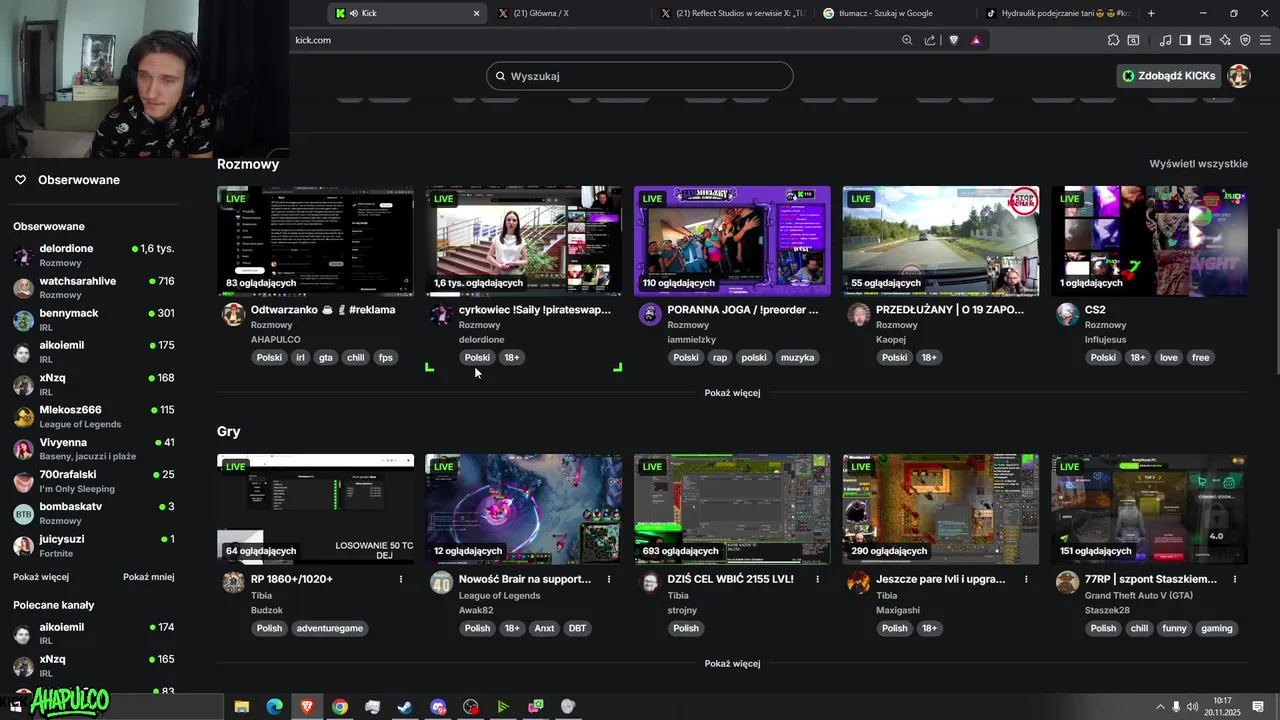Image resolution: width=1280 pixels, height=720 pixels.
Task: Open the cyrkowiec delordione stream thumbnail
Action: coord(523,241)
